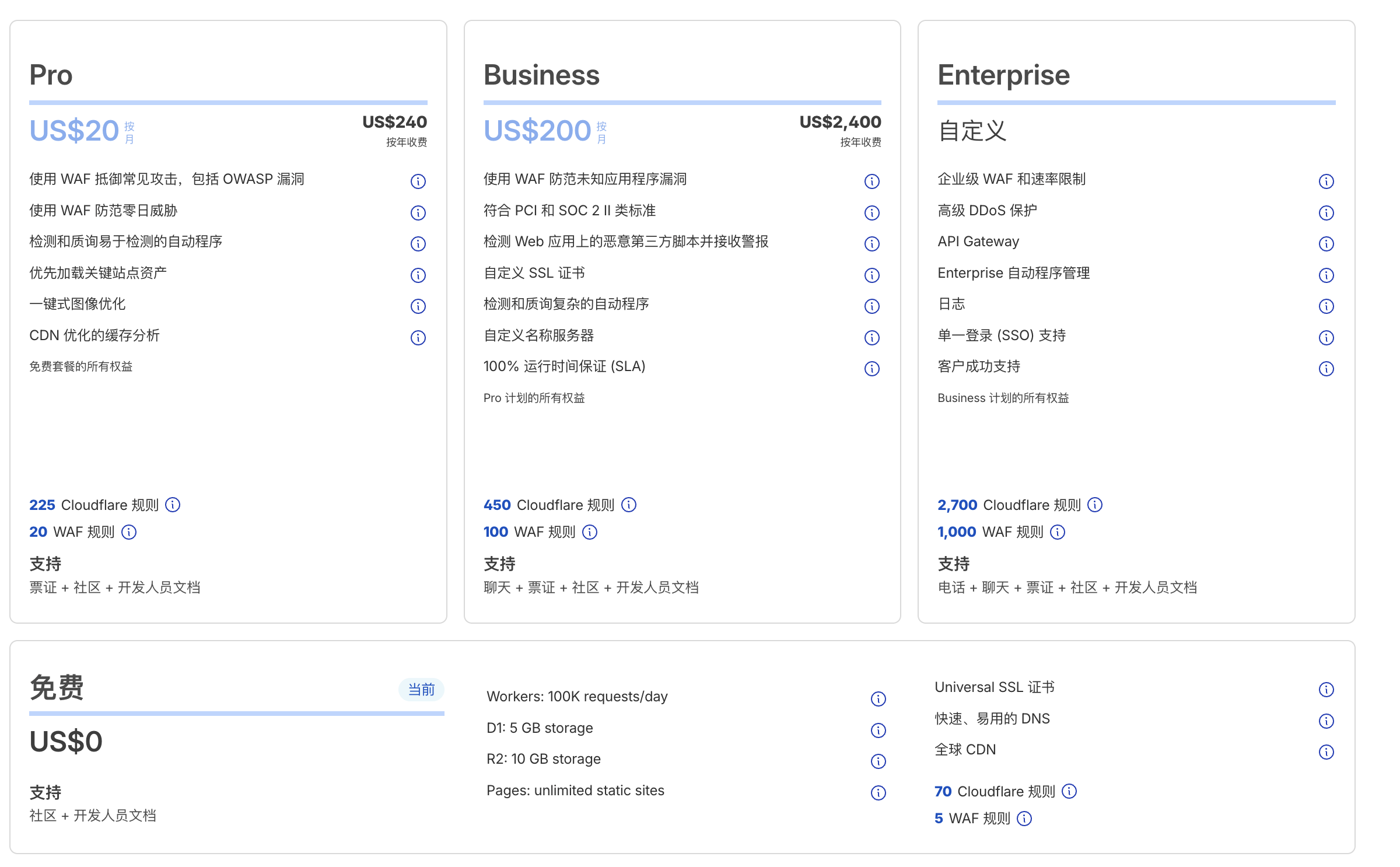Show info for 自定义名称服务器
Viewport: 1400px width, 867px height.
coord(872,338)
